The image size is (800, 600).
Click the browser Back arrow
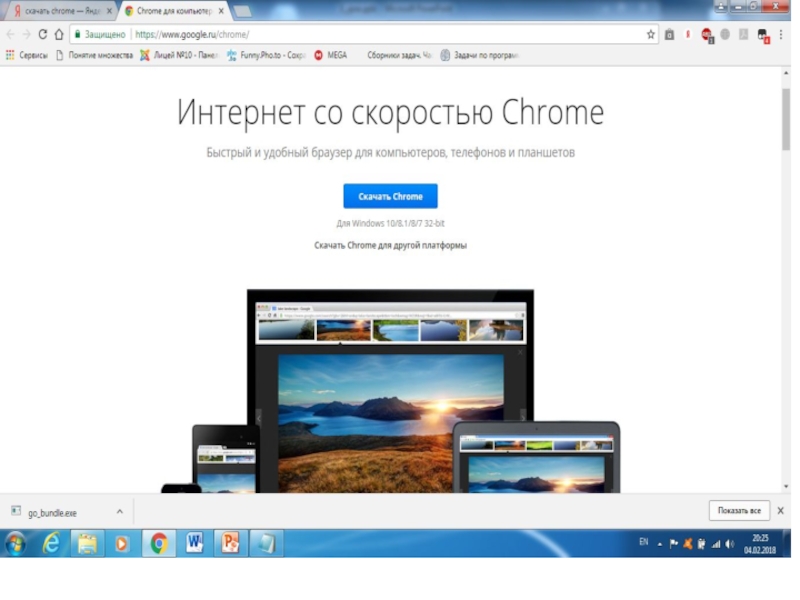pyautogui.click(x=11, y=34)
